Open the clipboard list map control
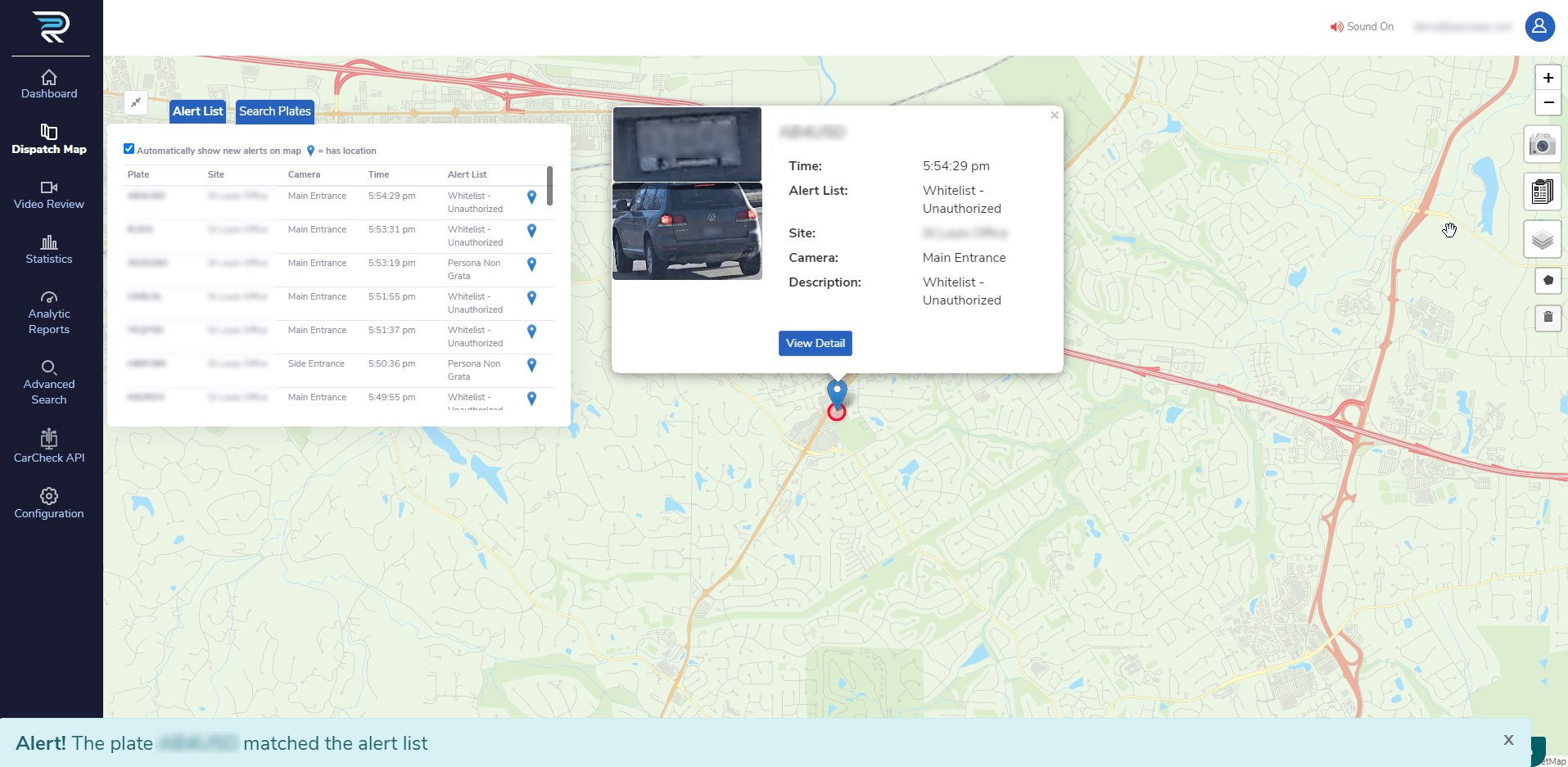 [x=1542, y=192]
